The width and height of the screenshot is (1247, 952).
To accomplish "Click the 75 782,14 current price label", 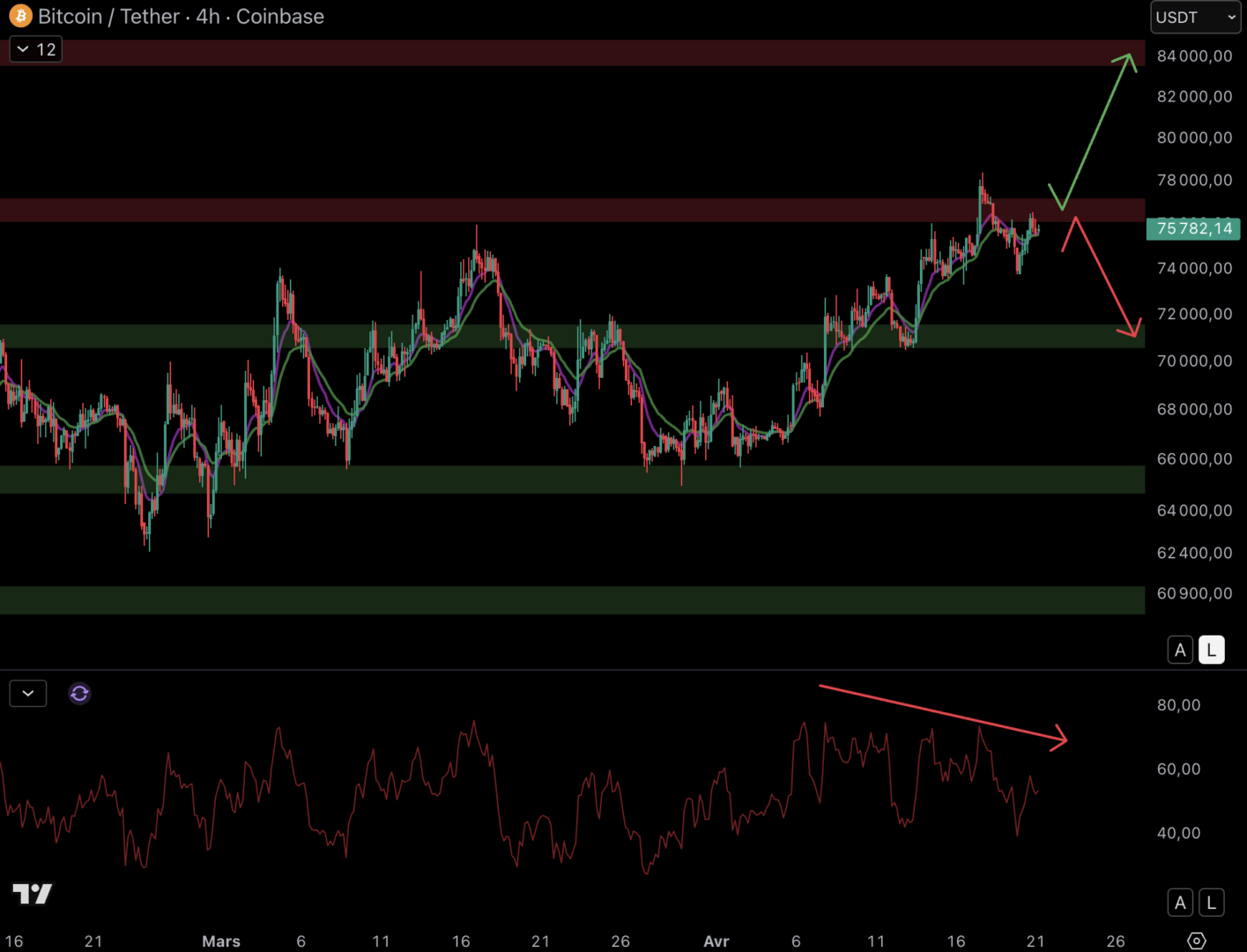I will point(1193,229).
